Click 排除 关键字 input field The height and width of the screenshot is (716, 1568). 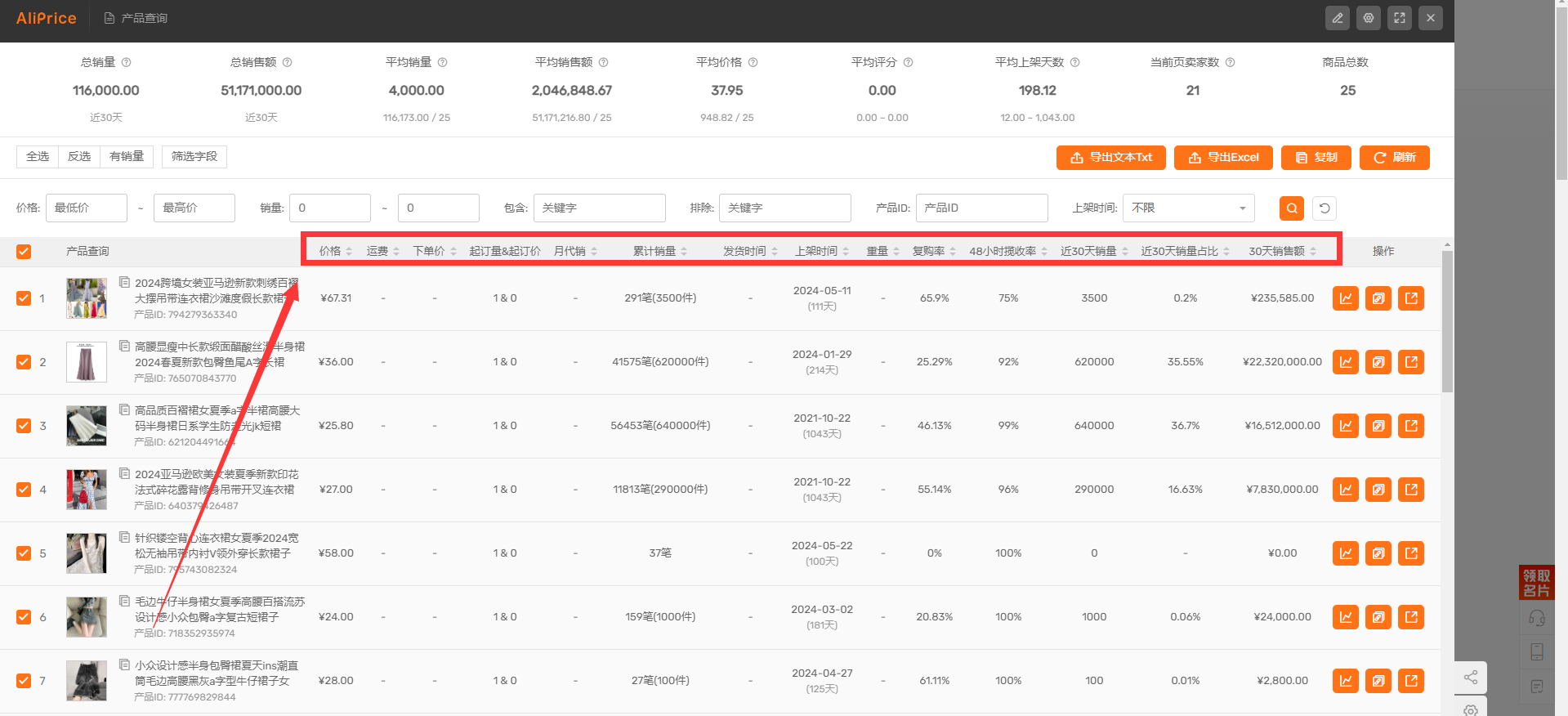point(785,208)
